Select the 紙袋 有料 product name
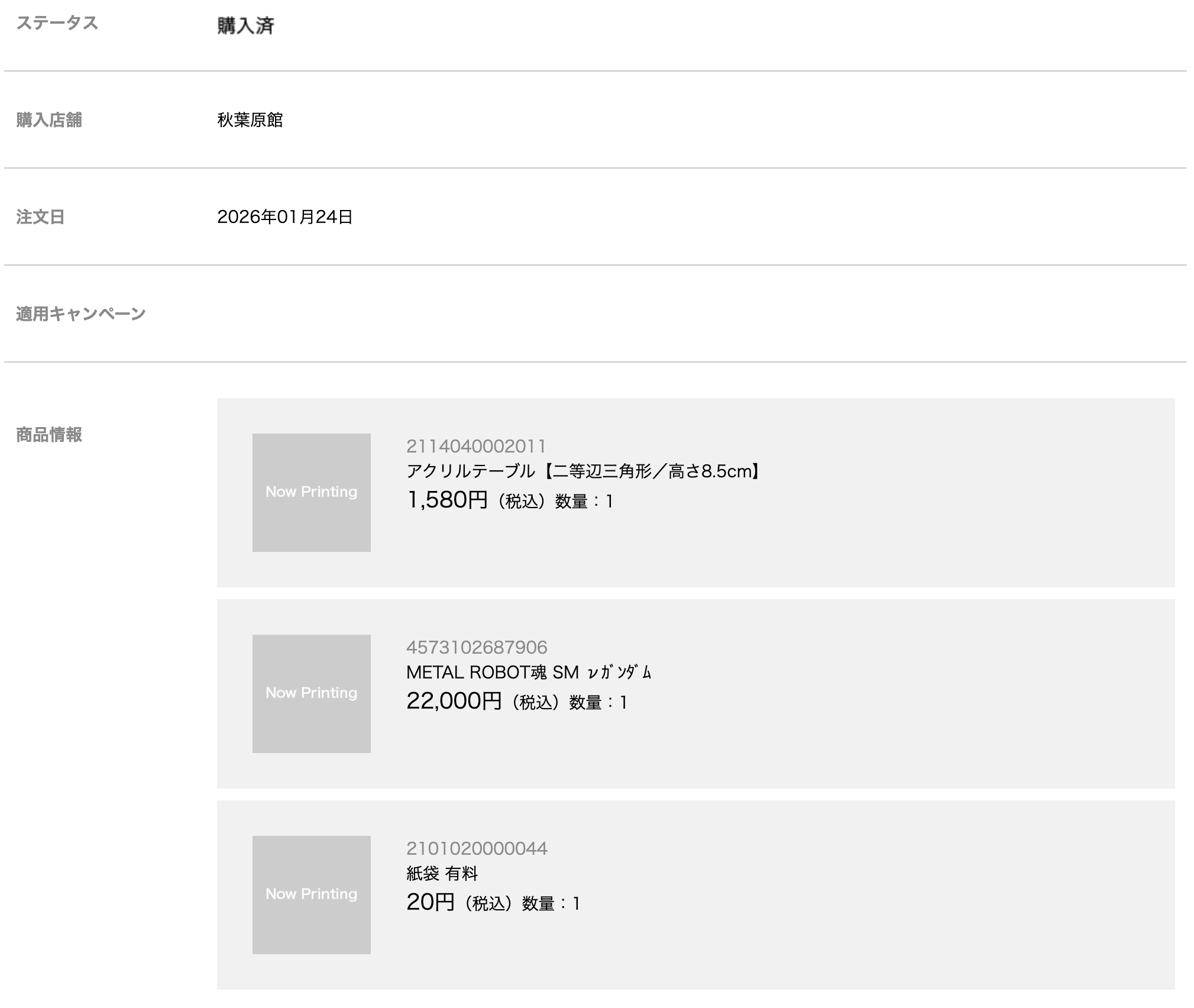 click(442, 874)
